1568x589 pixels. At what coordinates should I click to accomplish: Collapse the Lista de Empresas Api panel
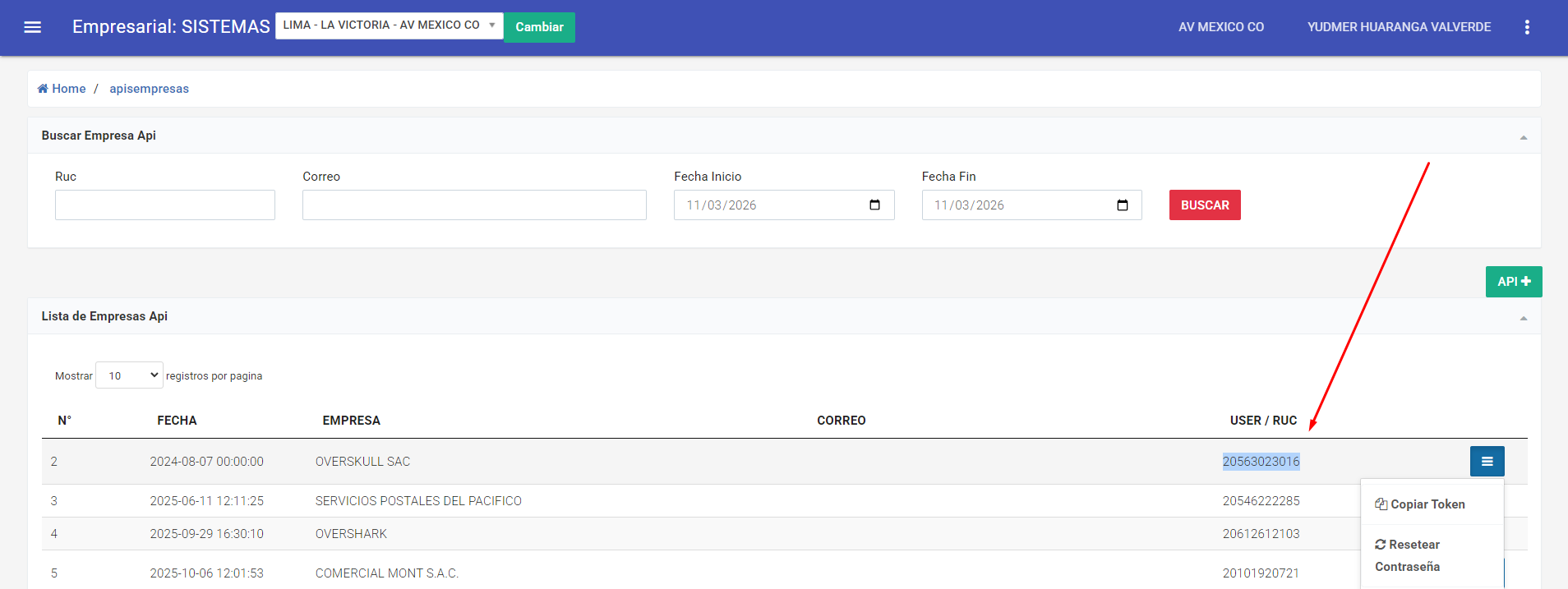pyautogui.click(x=1523, y=318)
